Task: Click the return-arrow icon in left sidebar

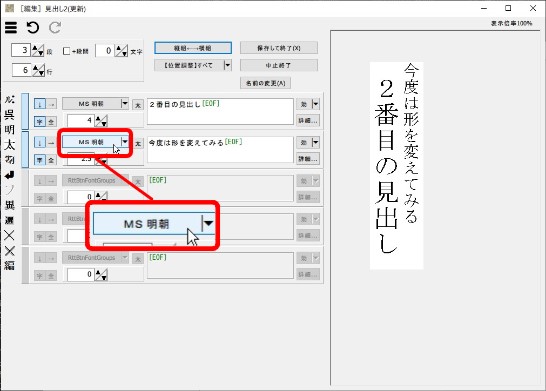Action: point(9,175)
